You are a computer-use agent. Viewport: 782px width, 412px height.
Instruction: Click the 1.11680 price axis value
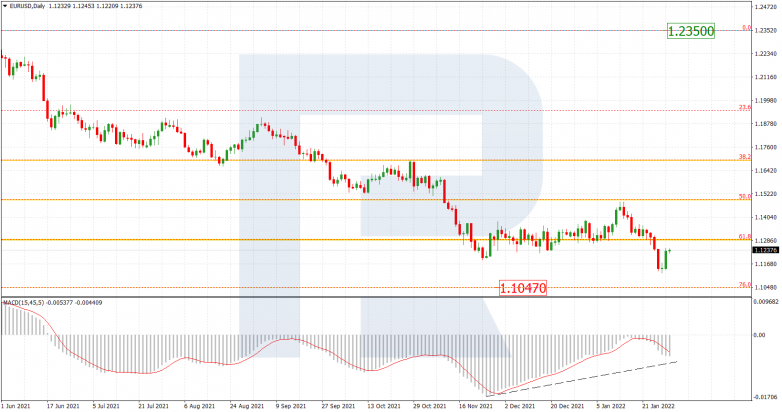pyautogui.click(x=765, y=264)
